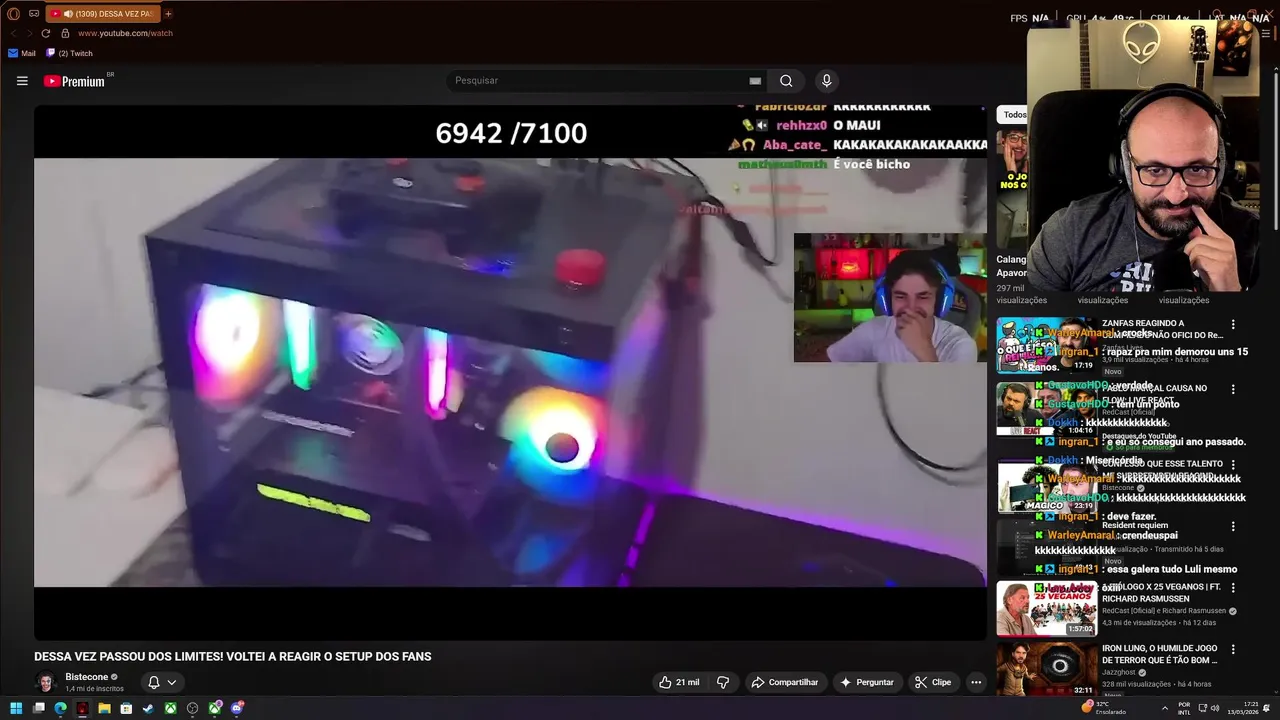This screenshot has width=1280, height=720.
Task: Go forward in browser history
Action: (x=28, y=33)
